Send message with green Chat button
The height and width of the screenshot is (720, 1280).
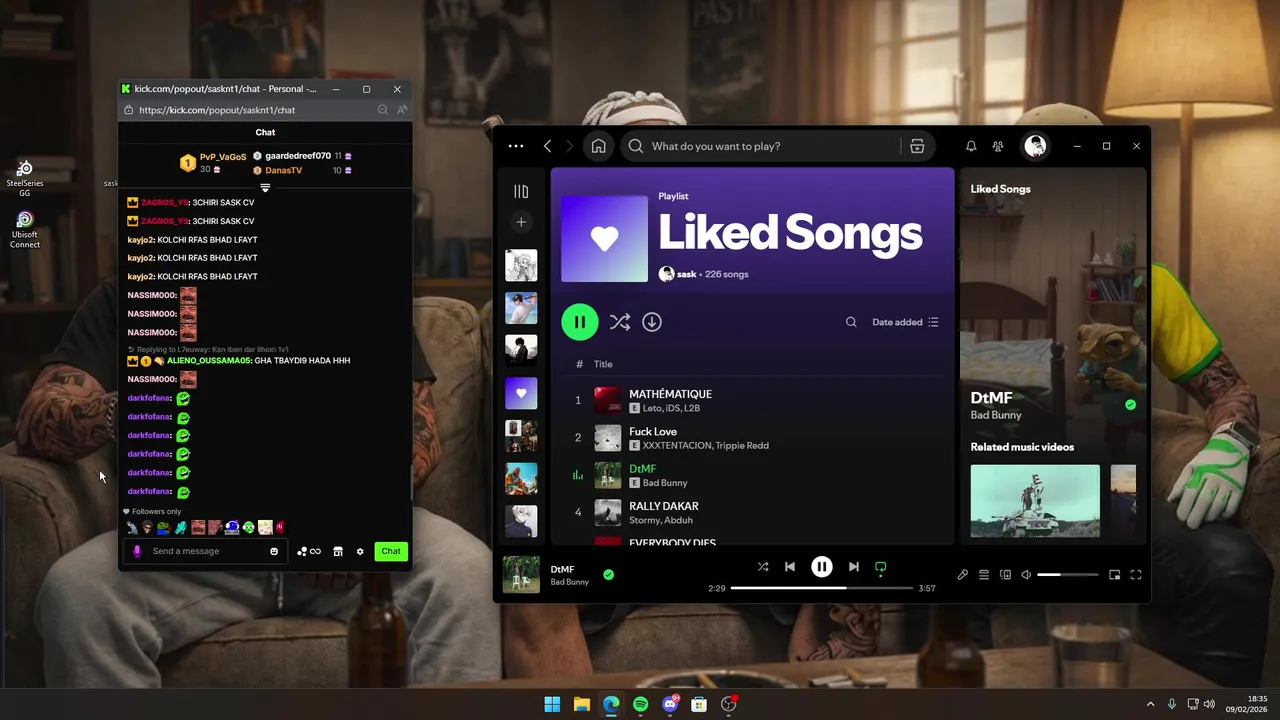pyautogui.click(x=391, y=551)
